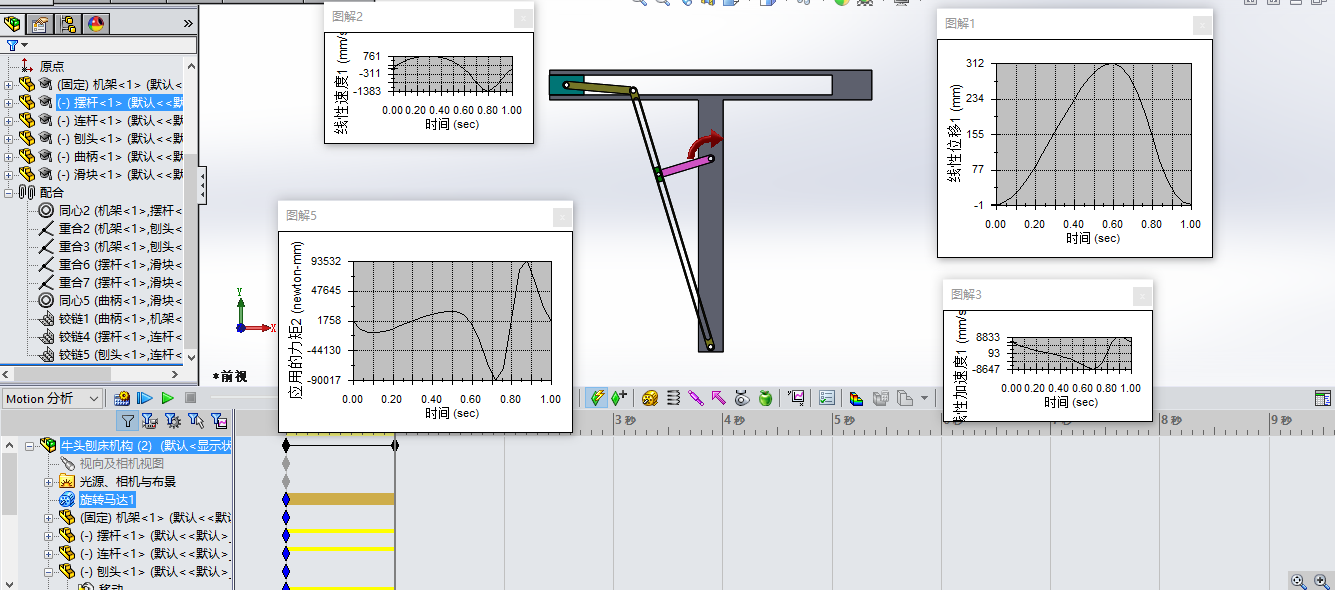
Task: Click the Contact icon
Action: tap(742, 398)
